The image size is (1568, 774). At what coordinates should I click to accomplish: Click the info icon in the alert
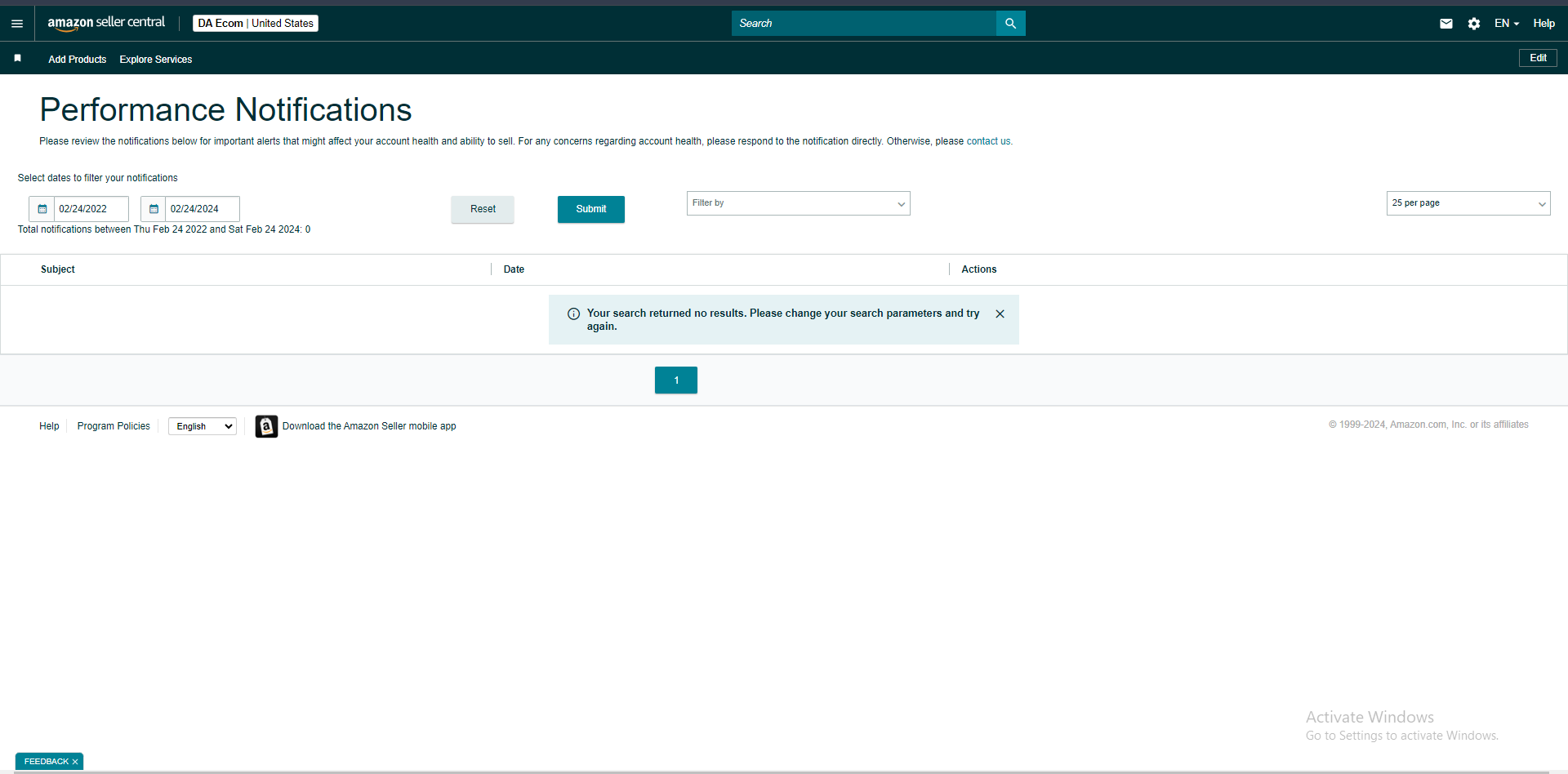[x=573, y=314]
